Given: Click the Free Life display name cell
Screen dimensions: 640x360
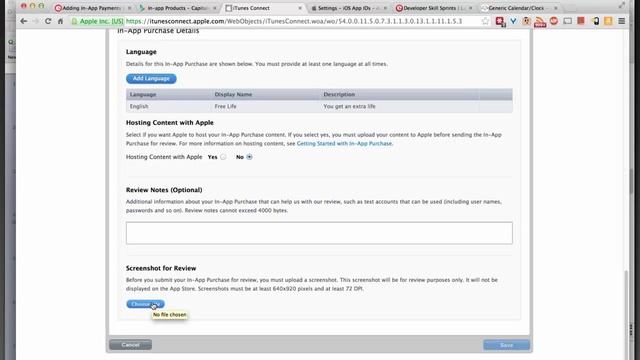Looking at the screenshot, I should (225, 106).
